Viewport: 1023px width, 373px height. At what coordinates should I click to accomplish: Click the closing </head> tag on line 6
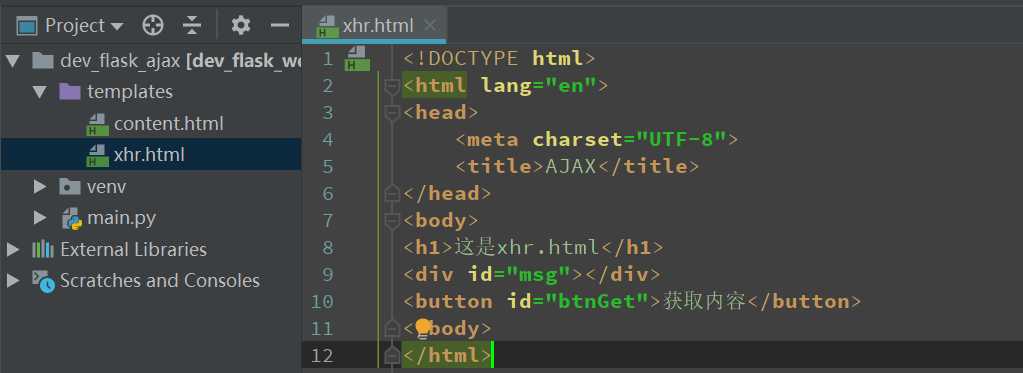click(x=447, y=194)
